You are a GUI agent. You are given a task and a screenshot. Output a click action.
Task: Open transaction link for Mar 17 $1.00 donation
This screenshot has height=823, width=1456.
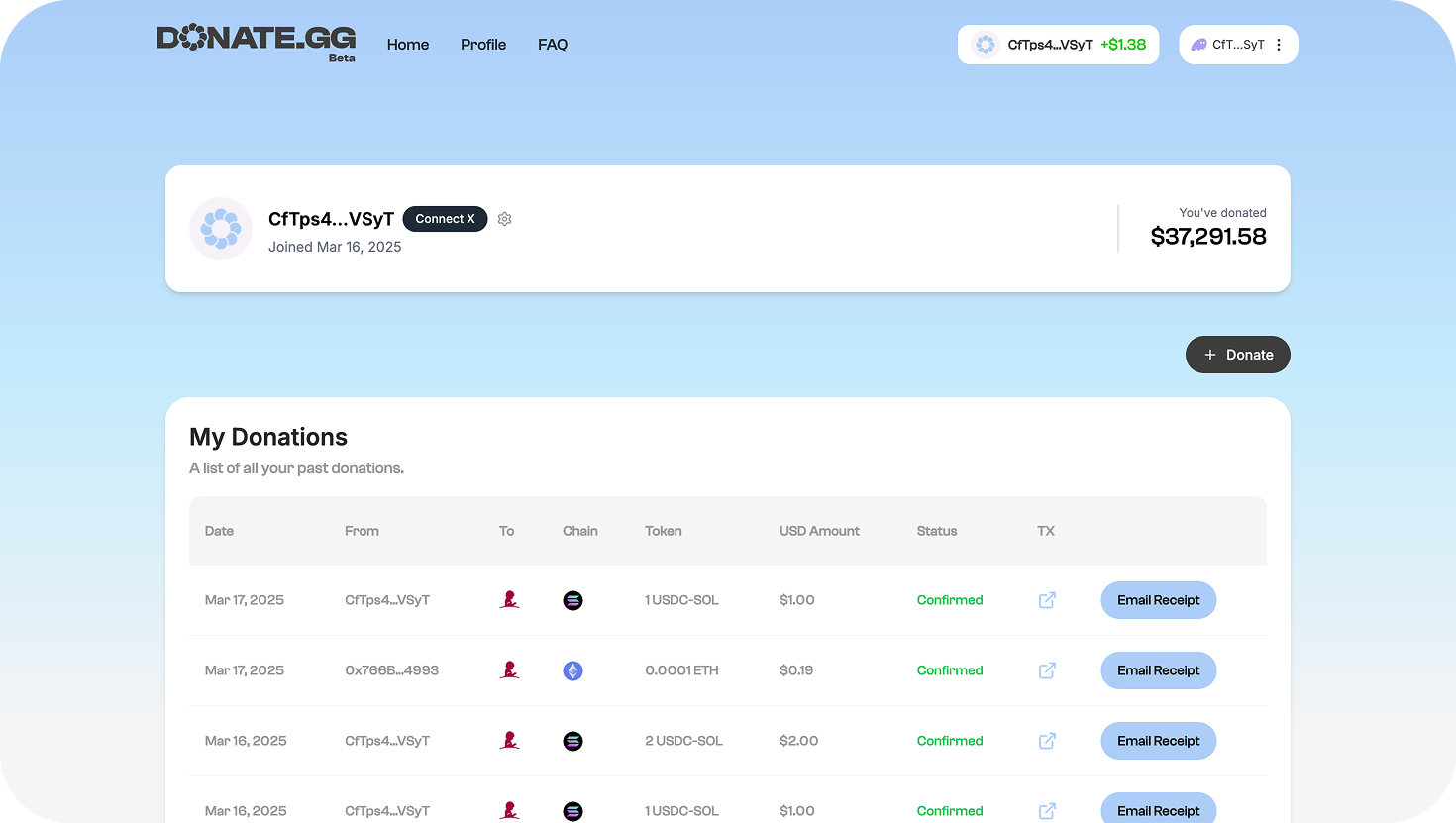tap(1047, 600)
